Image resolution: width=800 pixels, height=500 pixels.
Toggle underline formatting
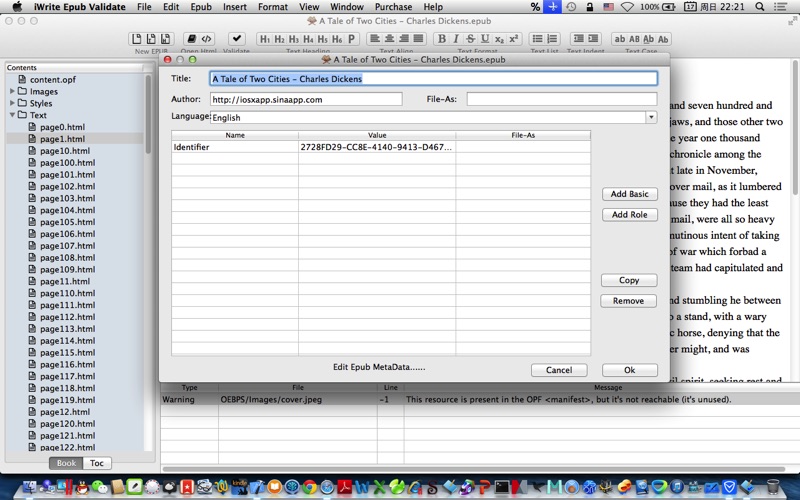coord(485,39)
